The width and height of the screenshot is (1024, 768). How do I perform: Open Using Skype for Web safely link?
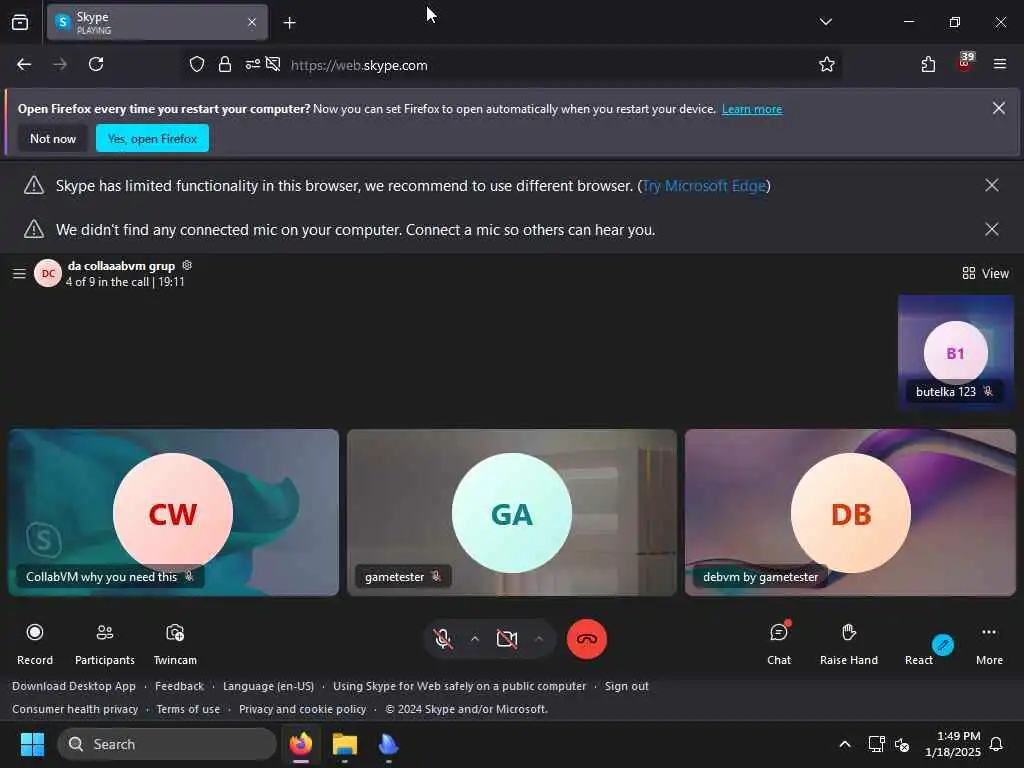point(460,686)
